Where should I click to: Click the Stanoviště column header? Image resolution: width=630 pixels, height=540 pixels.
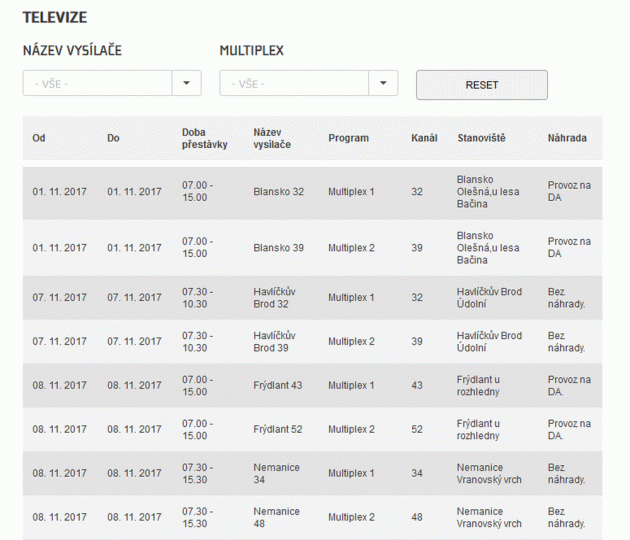pos(481,138)
